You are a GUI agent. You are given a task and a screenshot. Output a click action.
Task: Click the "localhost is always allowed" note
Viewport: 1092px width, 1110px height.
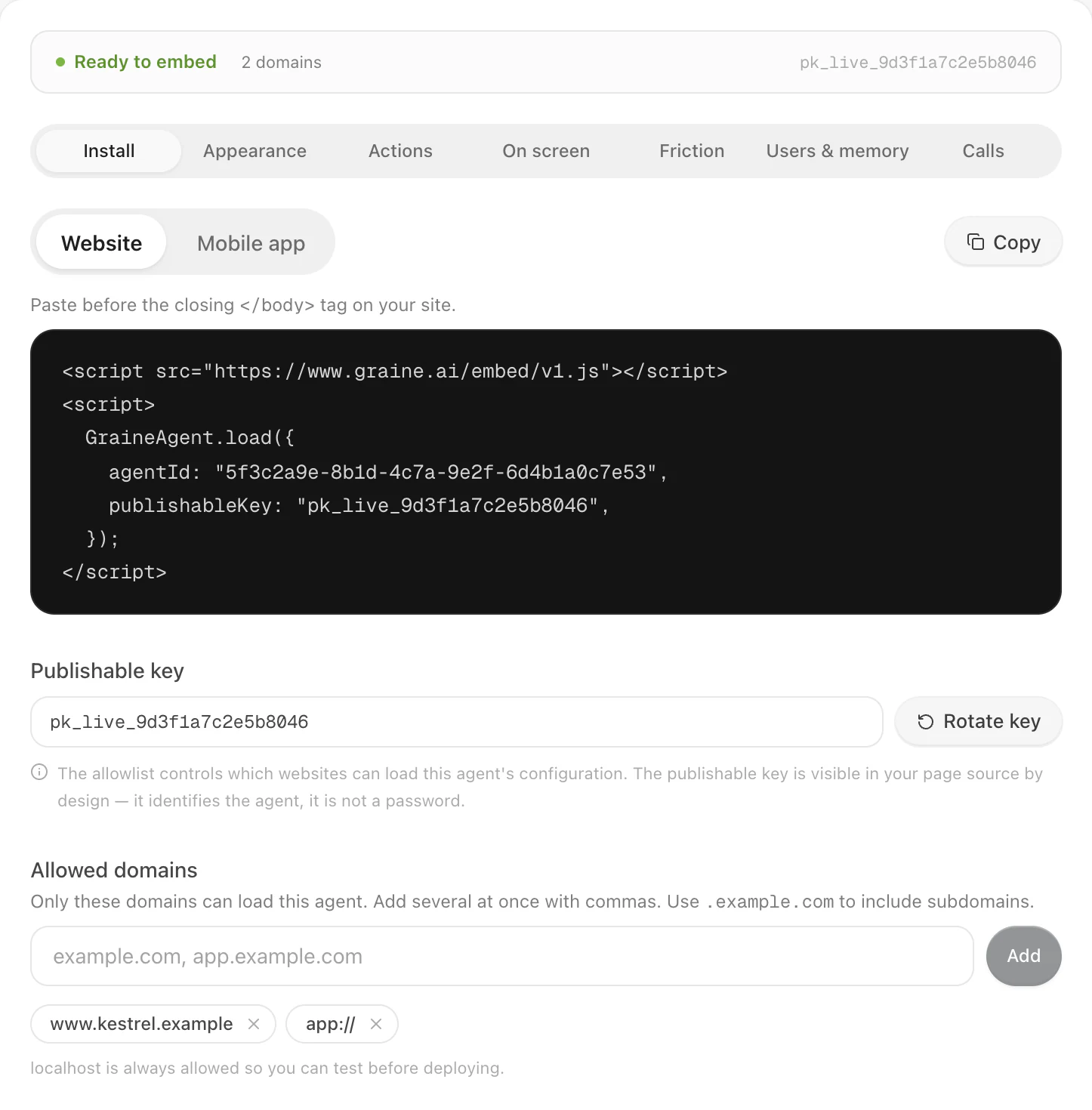(x=267, y=1068)
